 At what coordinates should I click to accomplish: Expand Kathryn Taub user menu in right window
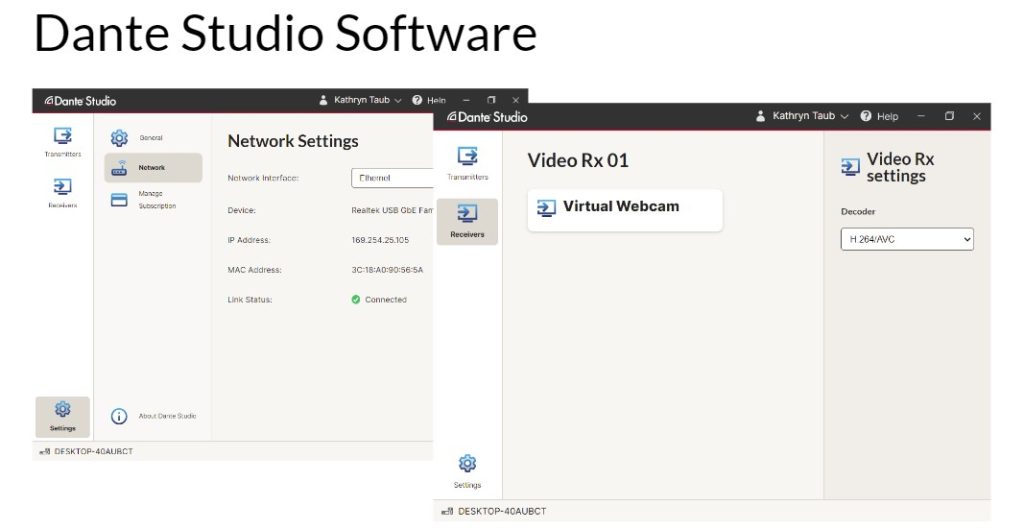pyautogui.click(x=801, y=116)
